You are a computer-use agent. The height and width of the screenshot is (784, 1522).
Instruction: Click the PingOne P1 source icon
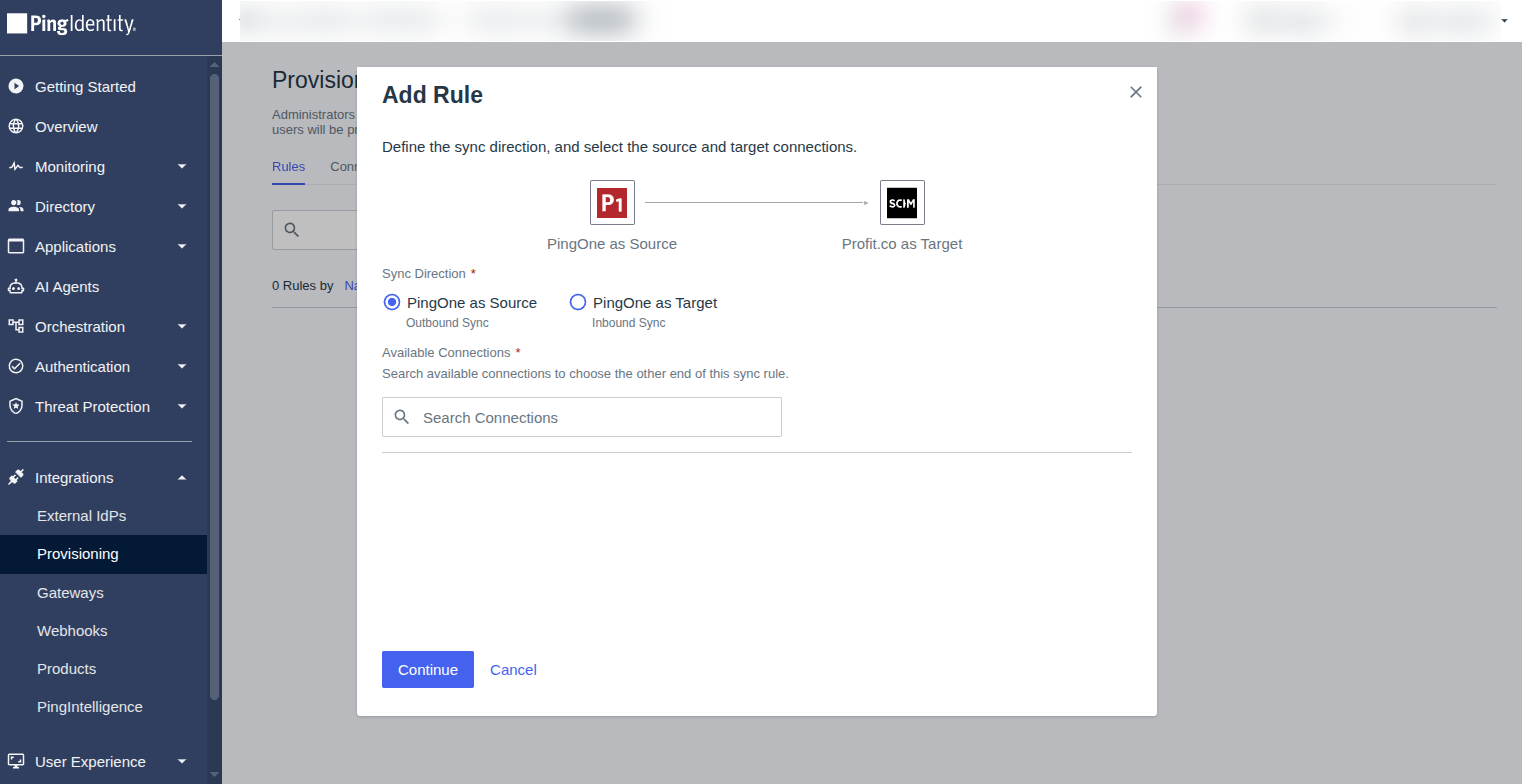tap(612, 204)
